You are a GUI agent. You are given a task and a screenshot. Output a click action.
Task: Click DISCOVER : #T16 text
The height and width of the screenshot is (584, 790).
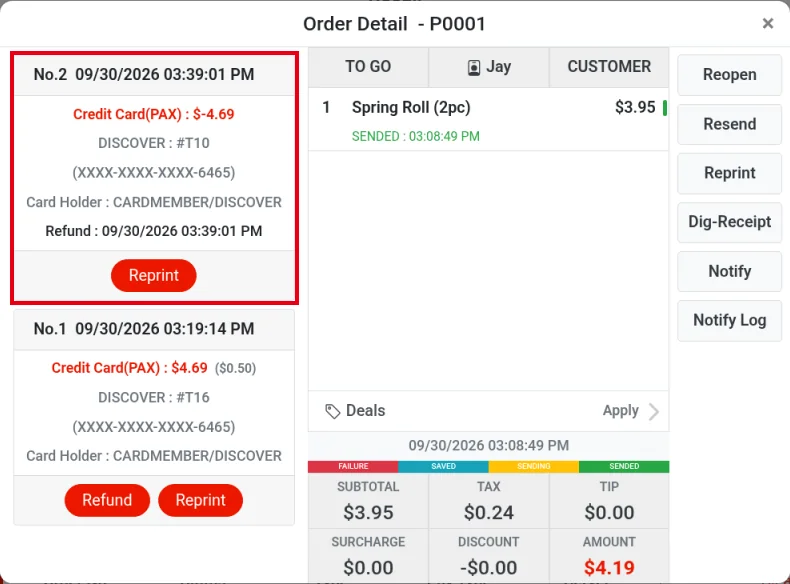tap(154, 398)
